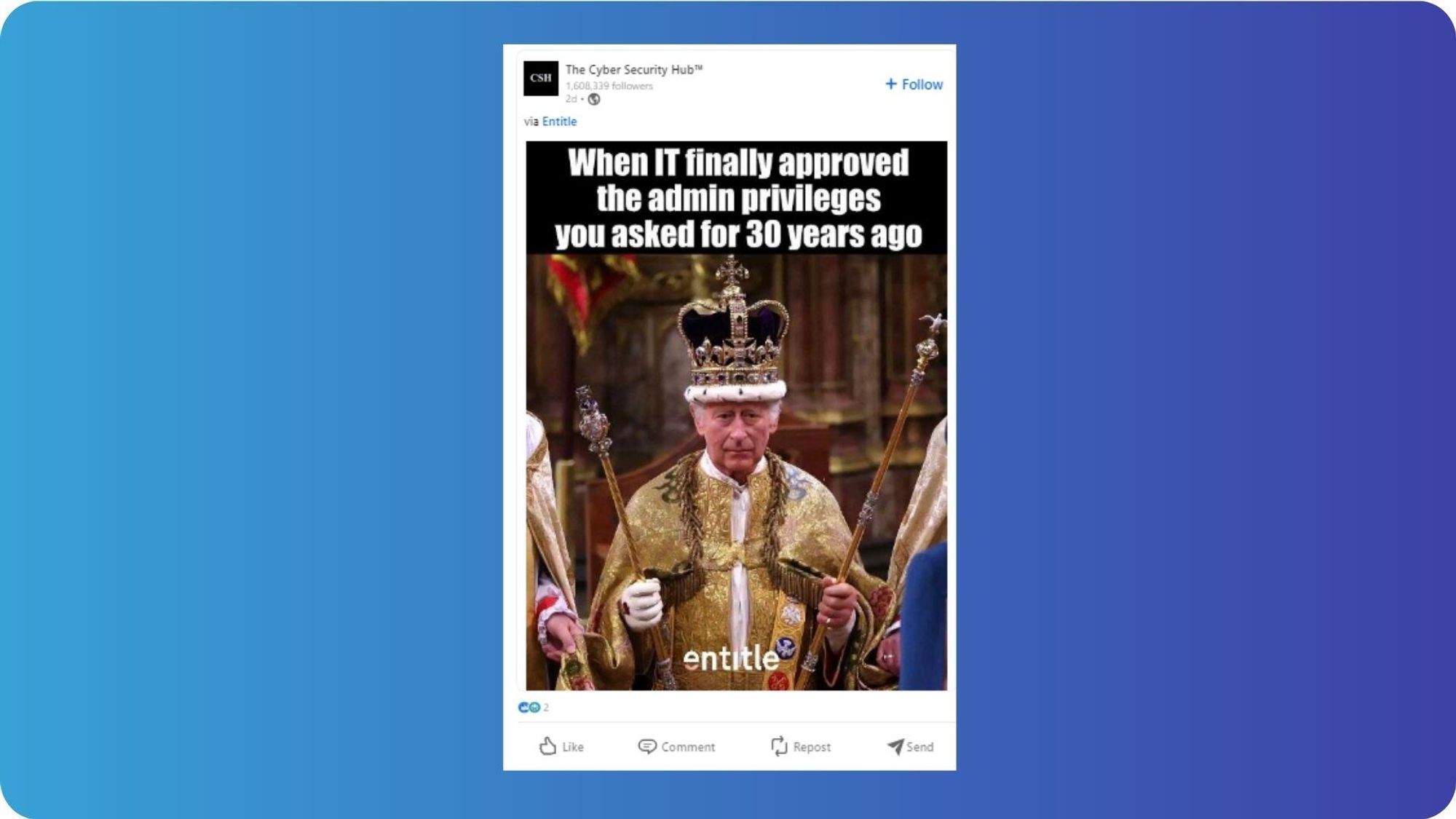Click the entitle watermark on the image
Image resolution: width=1456 pixels, height=819 pixels.
pyautogui.click(x=731, y=658)
